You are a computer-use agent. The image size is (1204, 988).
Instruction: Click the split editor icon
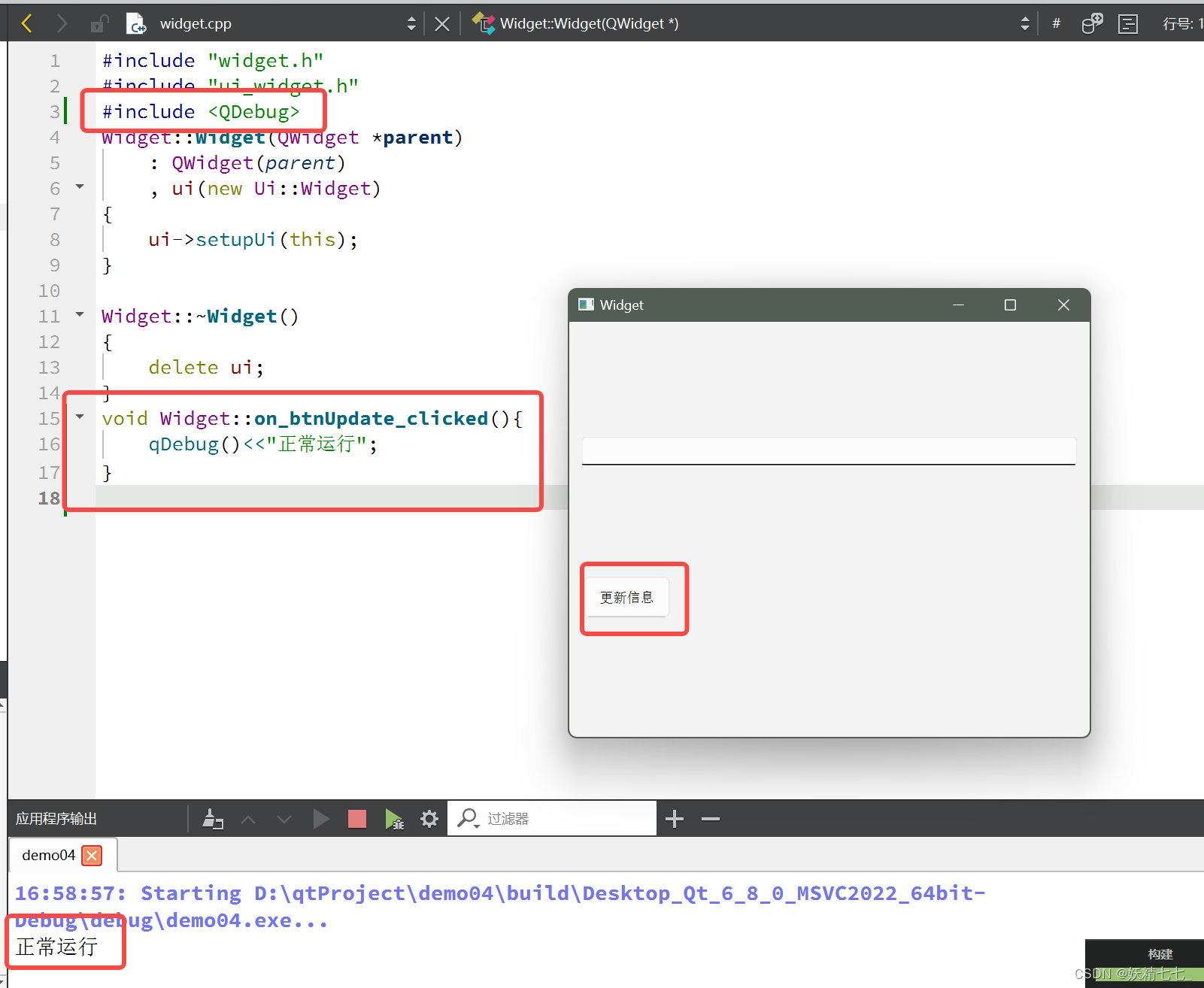pyautogui.click(x=1091, y=23)
